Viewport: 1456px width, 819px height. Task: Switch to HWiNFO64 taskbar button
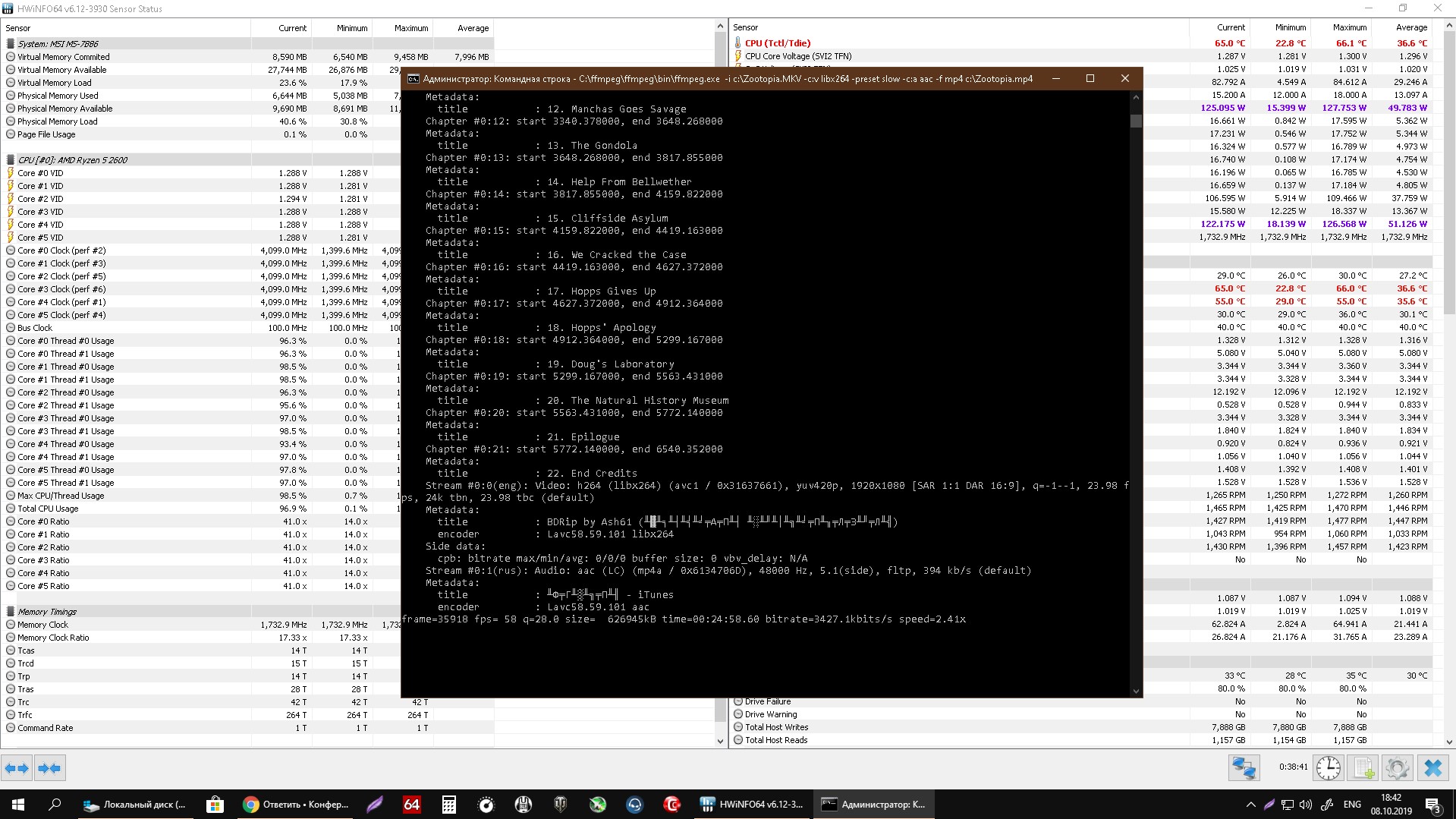coord(751,805)
